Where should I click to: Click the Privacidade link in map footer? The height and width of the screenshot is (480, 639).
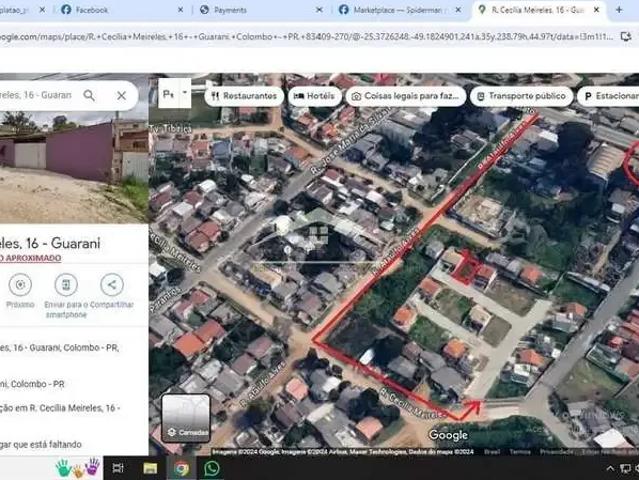click(557, 451)
